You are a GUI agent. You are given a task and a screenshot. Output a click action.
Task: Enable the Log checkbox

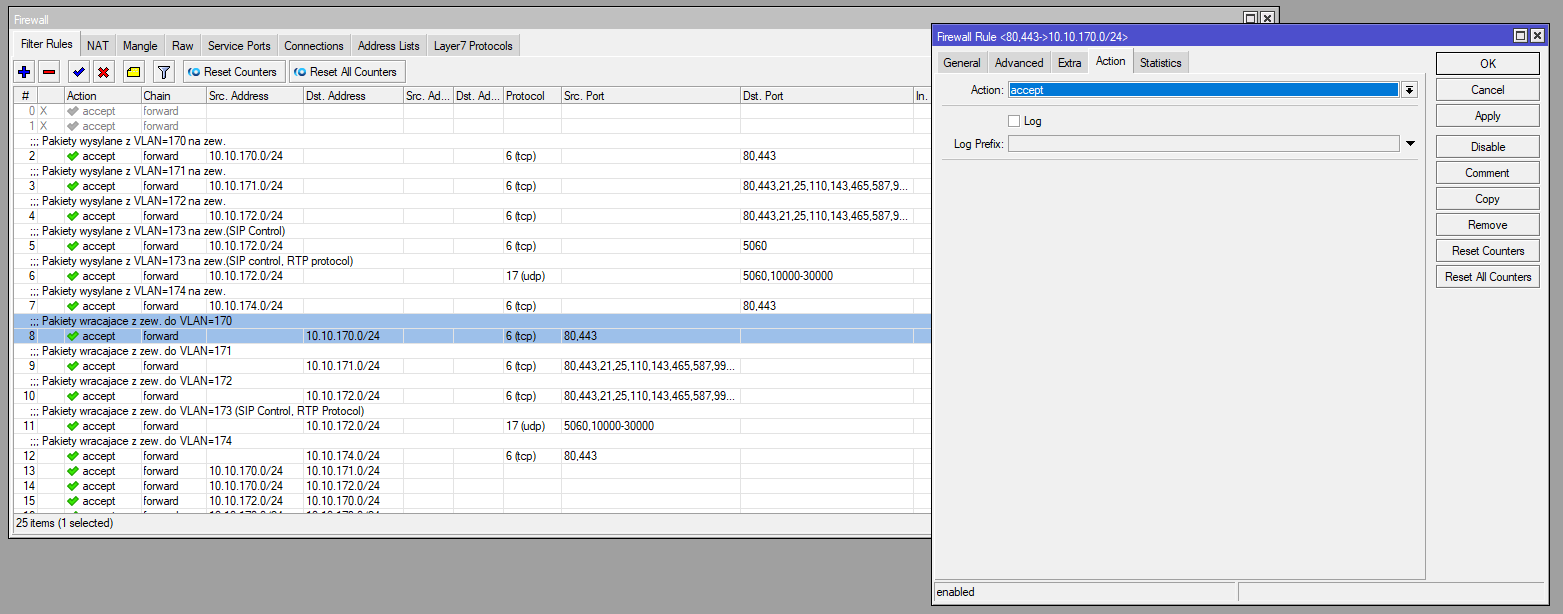tap(1014, 121)
